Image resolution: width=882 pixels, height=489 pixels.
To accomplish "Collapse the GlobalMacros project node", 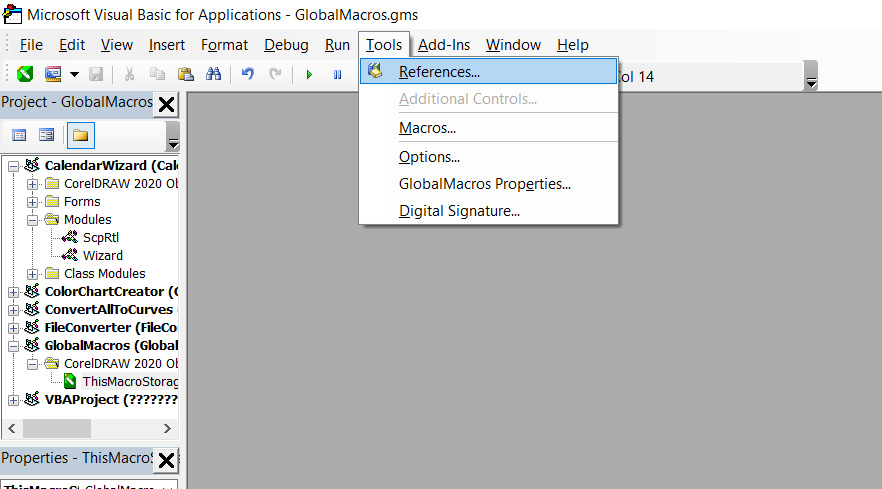I will coord(14,346).
